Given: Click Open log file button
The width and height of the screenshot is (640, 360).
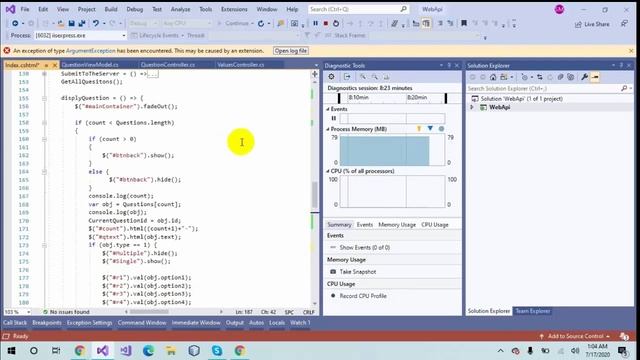Looking at the screenshot, I should tap(291, 51).
